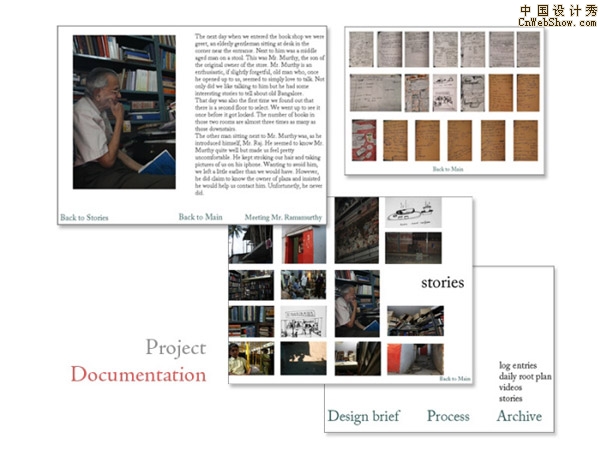Viewport: 600px width, 450px height.
Task: Click the stories heading on the grid page
Action: point(443,282)
